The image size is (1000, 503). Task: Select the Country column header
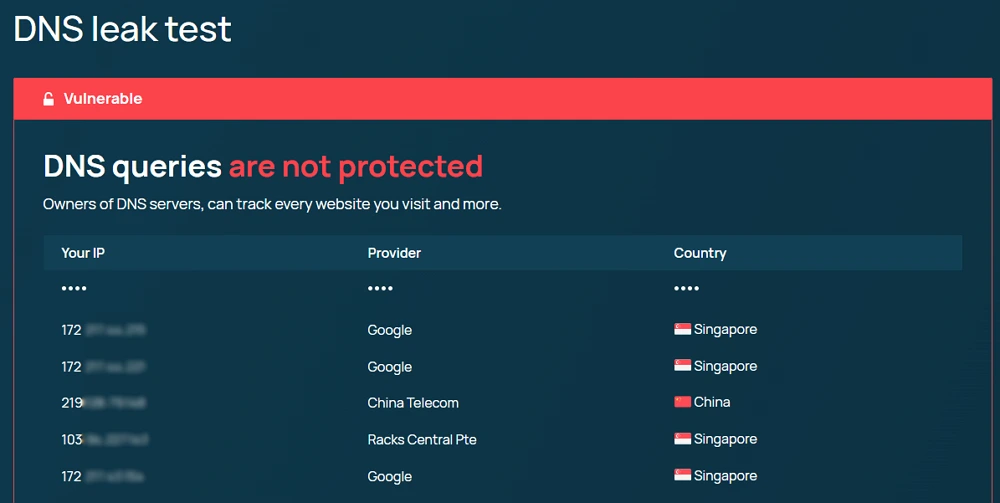pos(700,253)
